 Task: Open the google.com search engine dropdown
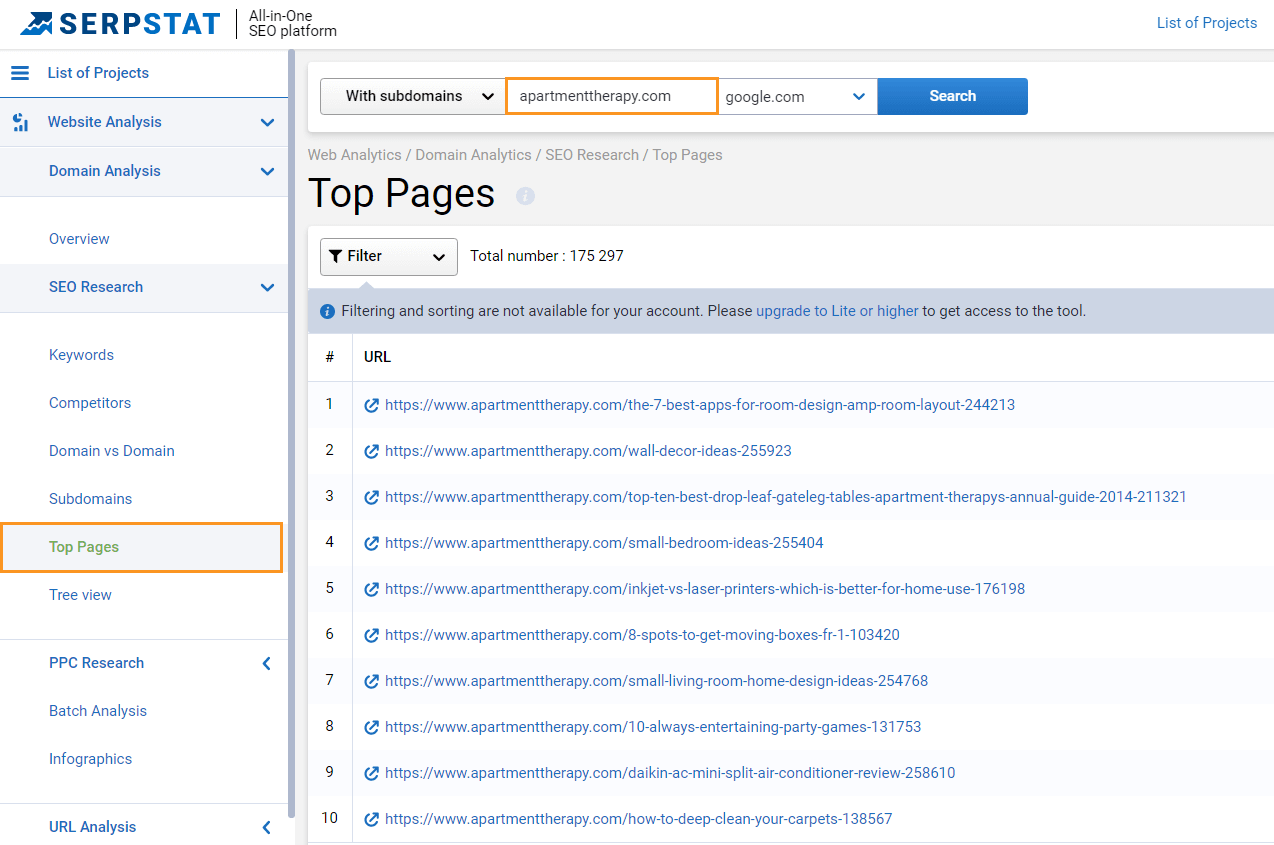[x=797, y=96]
